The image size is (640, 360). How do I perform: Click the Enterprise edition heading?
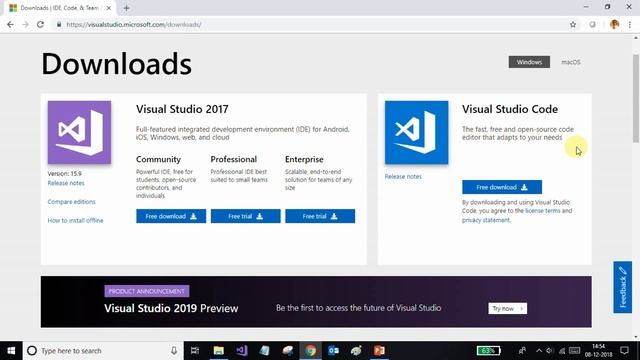[x=304, y=159]
